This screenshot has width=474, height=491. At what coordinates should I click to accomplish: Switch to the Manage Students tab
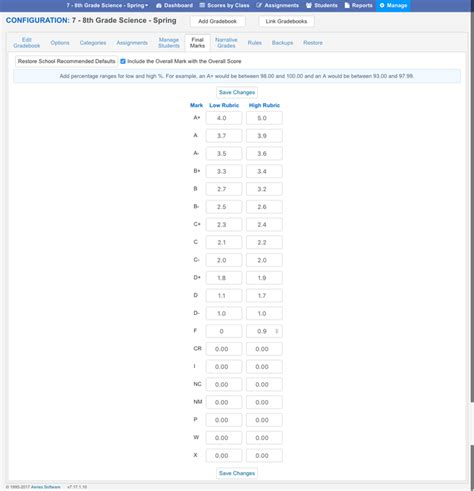pyautogui.click(x=169, y=43)
